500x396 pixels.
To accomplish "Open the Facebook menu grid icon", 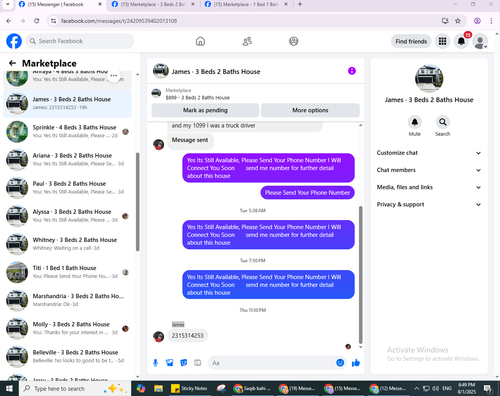I will (442, 41).
